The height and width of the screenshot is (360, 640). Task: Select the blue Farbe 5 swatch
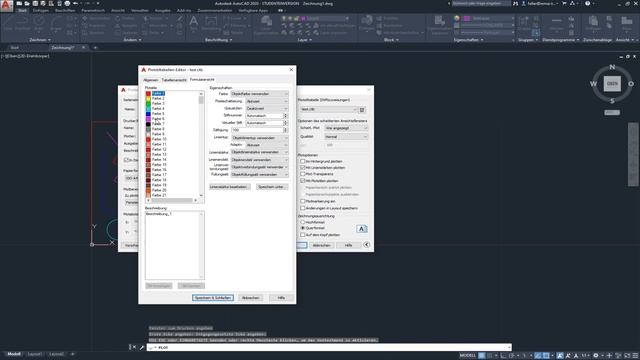coord(148,114)
